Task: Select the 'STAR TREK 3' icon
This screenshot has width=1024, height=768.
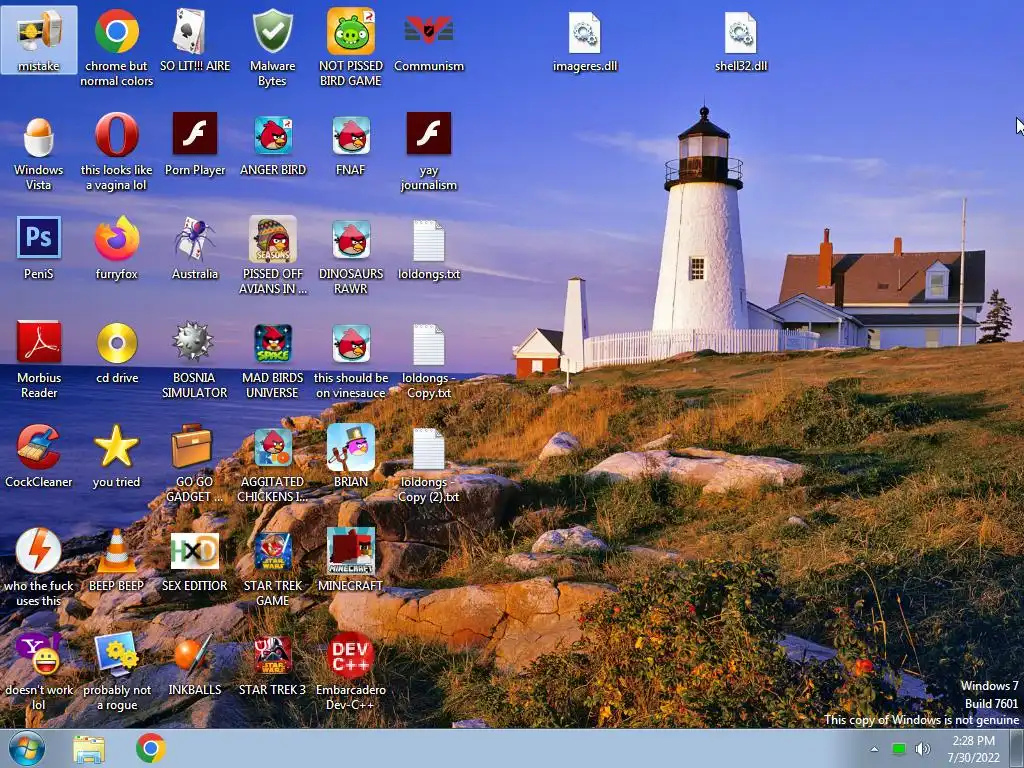Action: (272, 664)
